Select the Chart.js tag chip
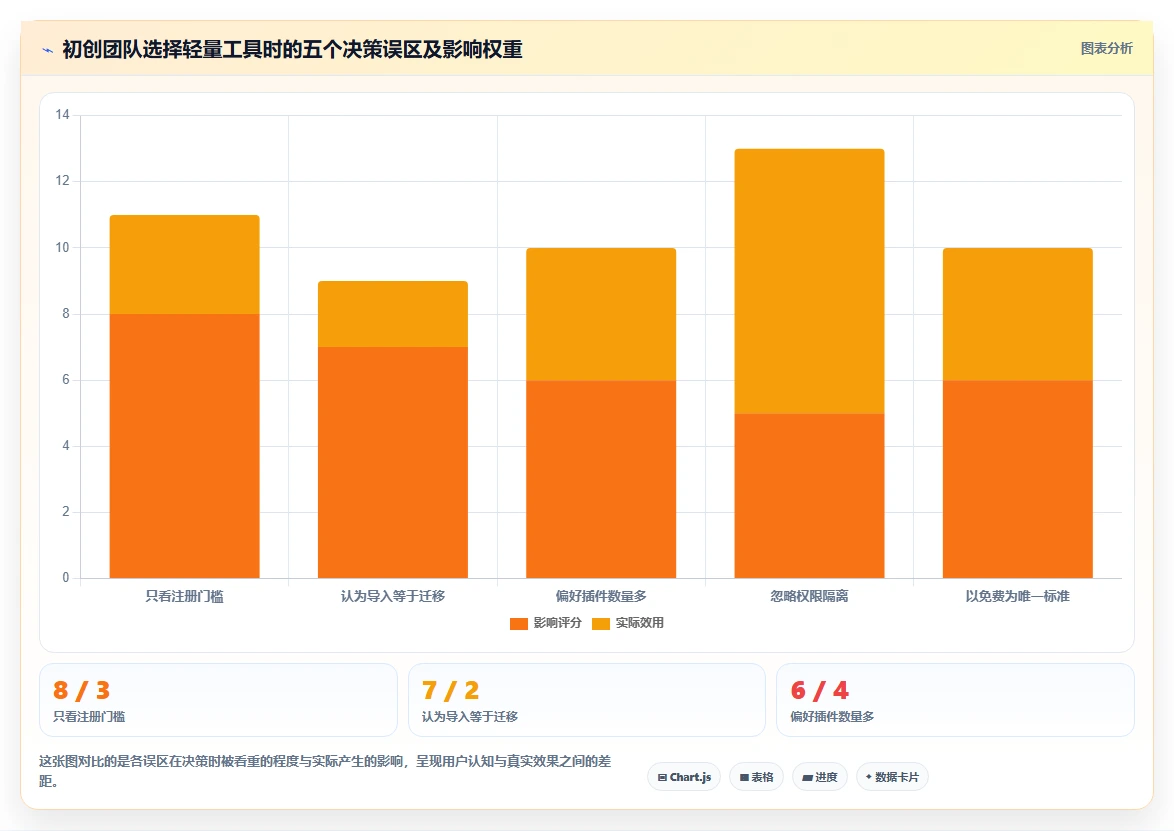1174x831 pixels. (684, 777)
